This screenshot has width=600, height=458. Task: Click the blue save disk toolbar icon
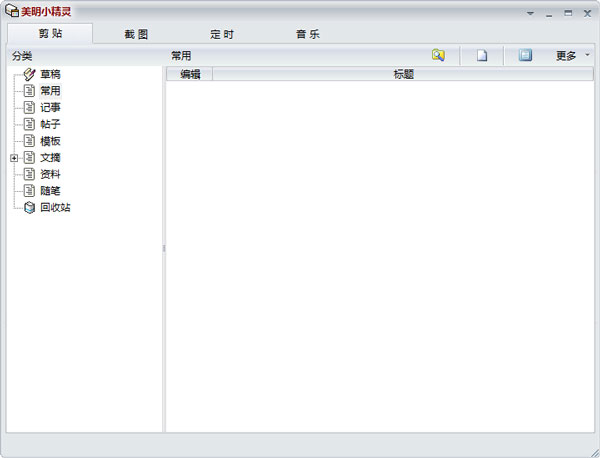coord(525,55)
